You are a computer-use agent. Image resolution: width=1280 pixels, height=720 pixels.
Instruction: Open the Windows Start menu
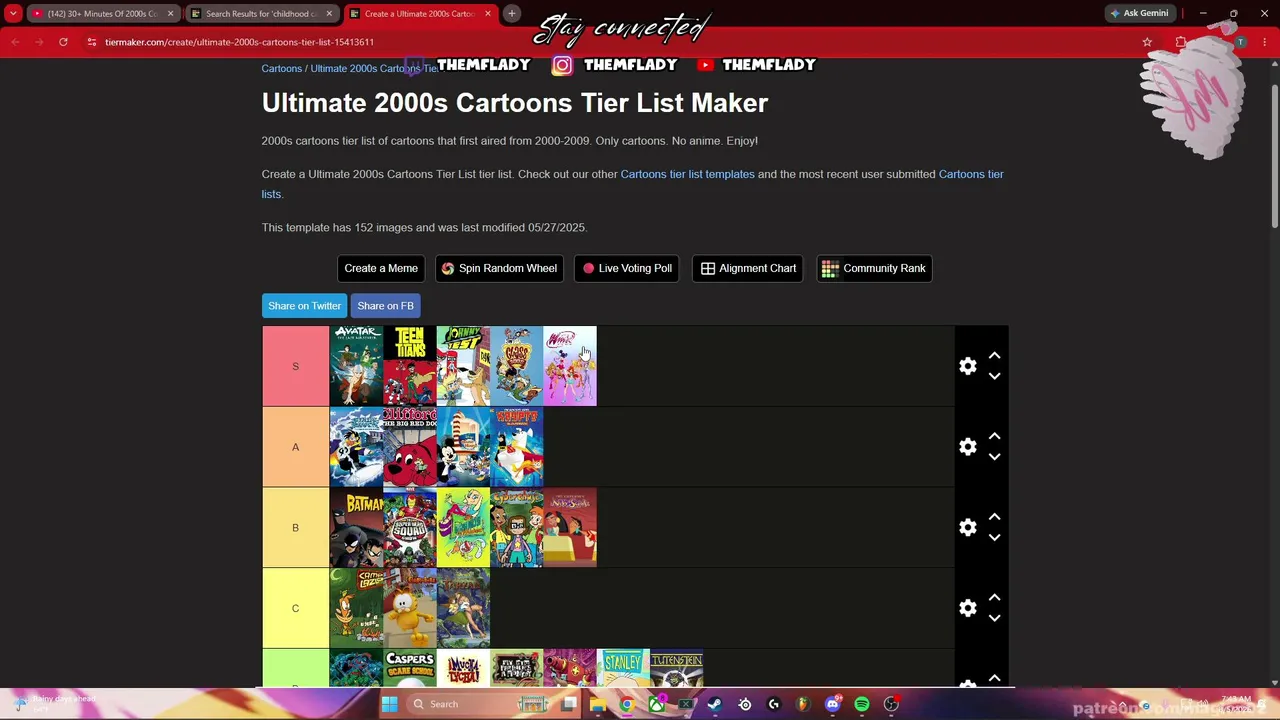click(389, 704)
